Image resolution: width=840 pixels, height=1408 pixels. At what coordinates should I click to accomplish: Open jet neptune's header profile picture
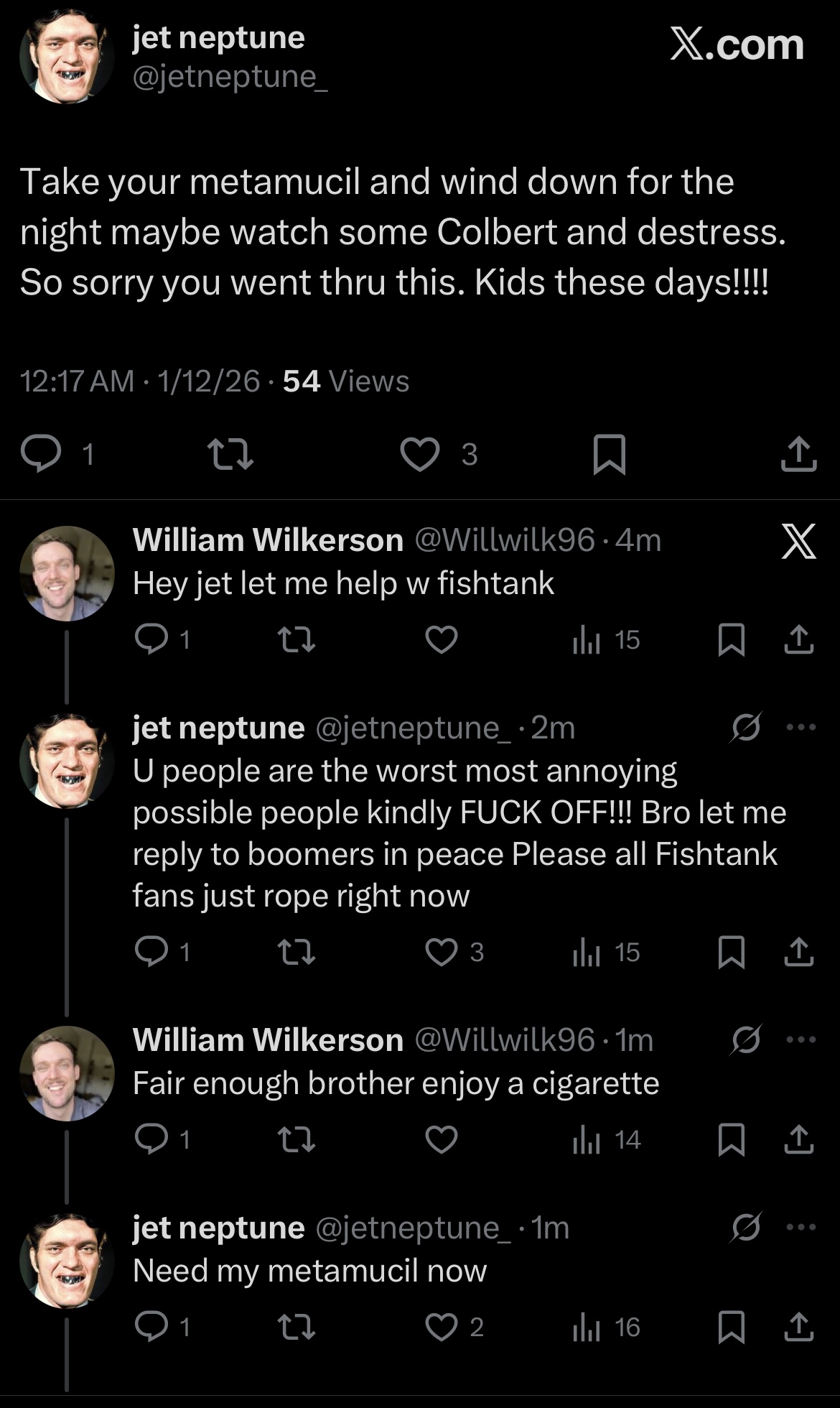coord(67,56)
